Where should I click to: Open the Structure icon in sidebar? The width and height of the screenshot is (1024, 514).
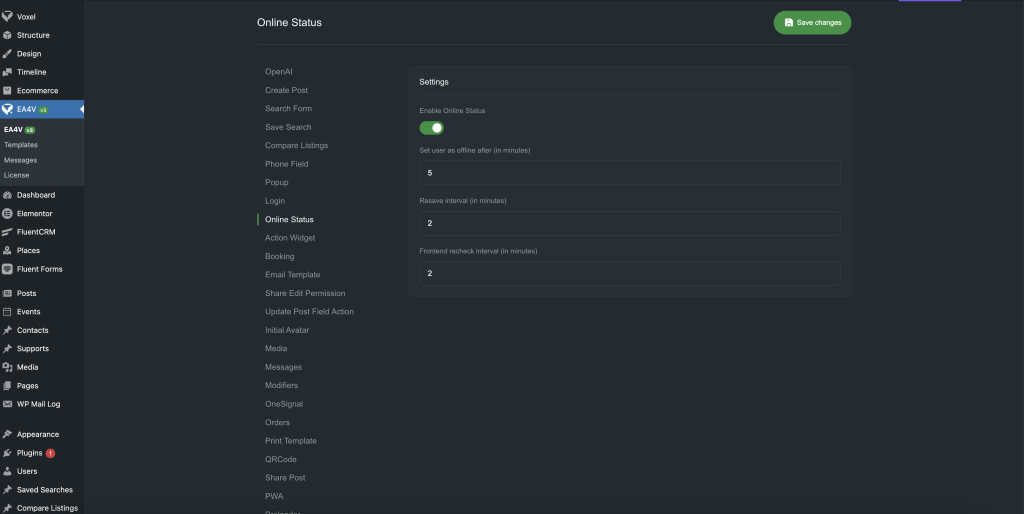[x=8, y=35]
